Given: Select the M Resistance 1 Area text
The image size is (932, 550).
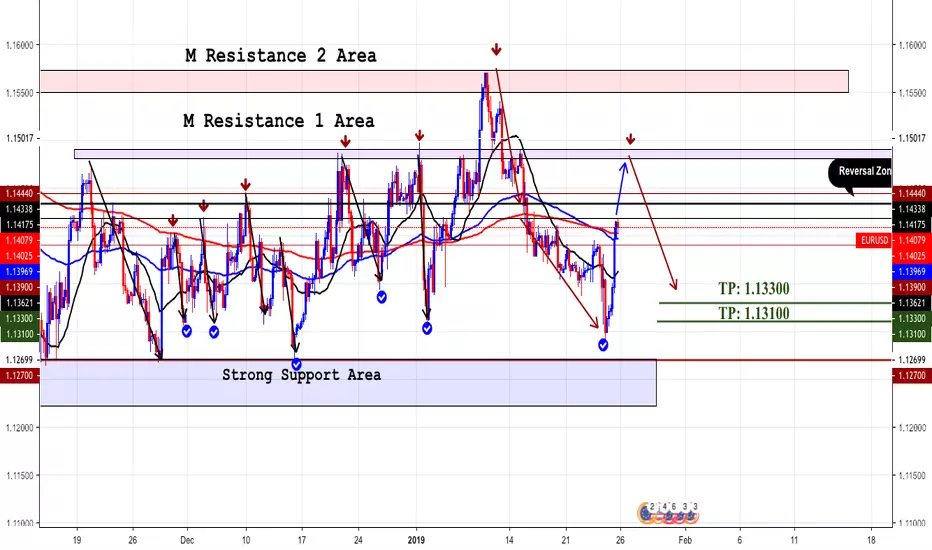Looking at the screenshot, I should pyautogui.click(x=279, y=121).
